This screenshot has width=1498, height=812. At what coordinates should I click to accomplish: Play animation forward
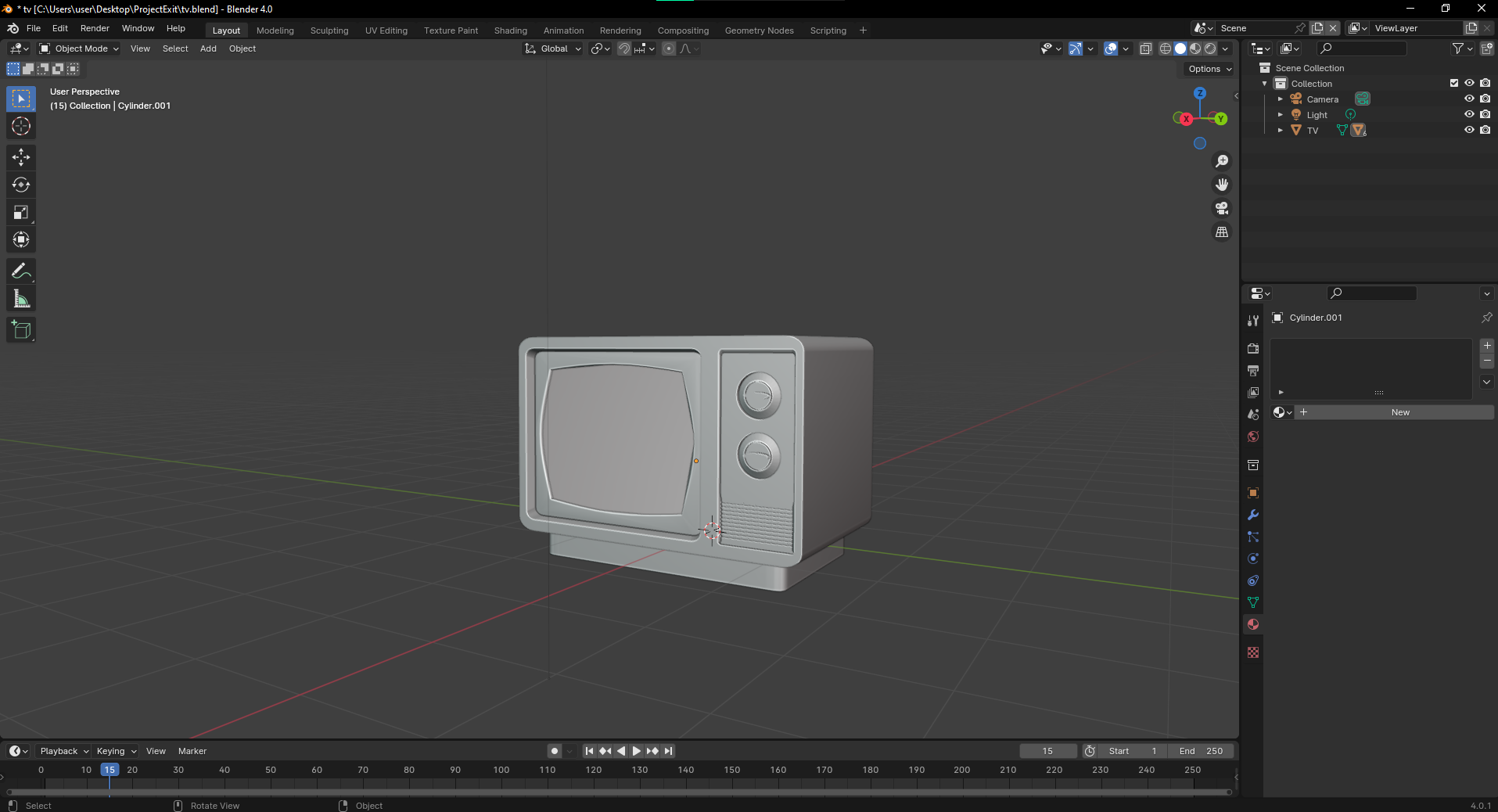pos(636,751)
